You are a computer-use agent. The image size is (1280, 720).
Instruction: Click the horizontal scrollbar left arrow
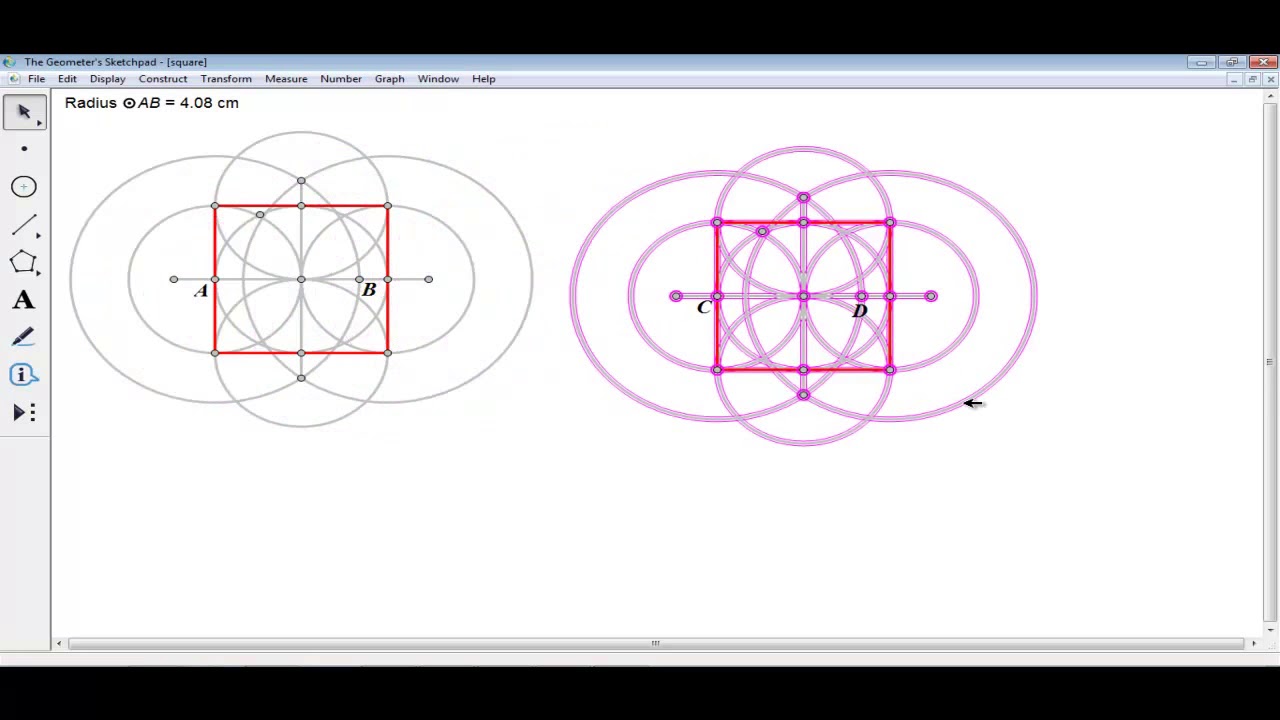59,643
